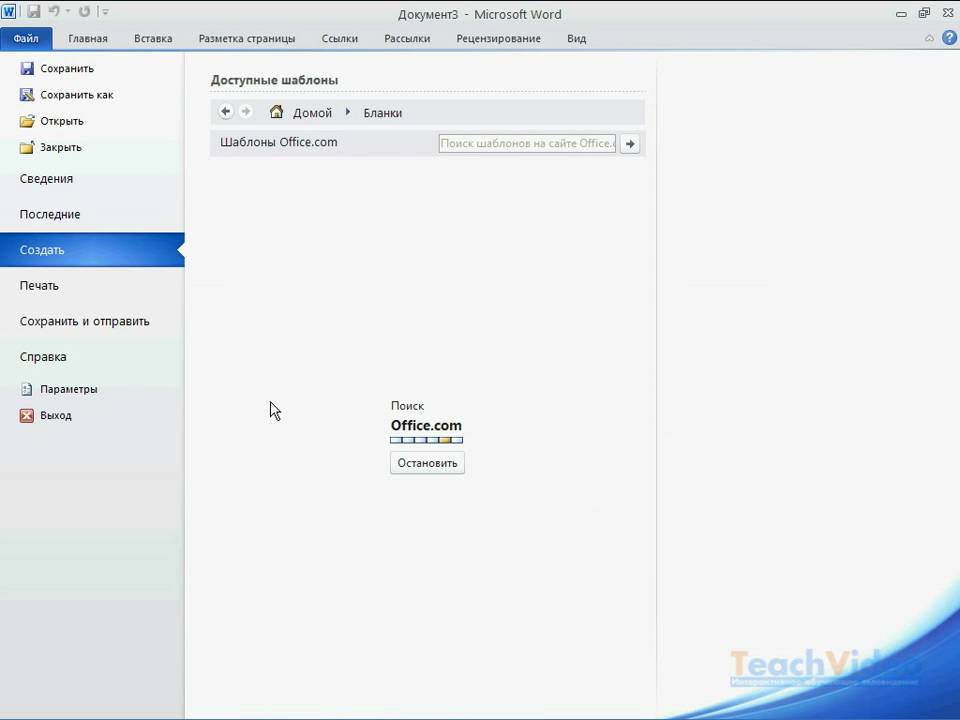Click the Остановить button to stop search
This screenshot has width=960, height=720.
click(x=427, y=463)
